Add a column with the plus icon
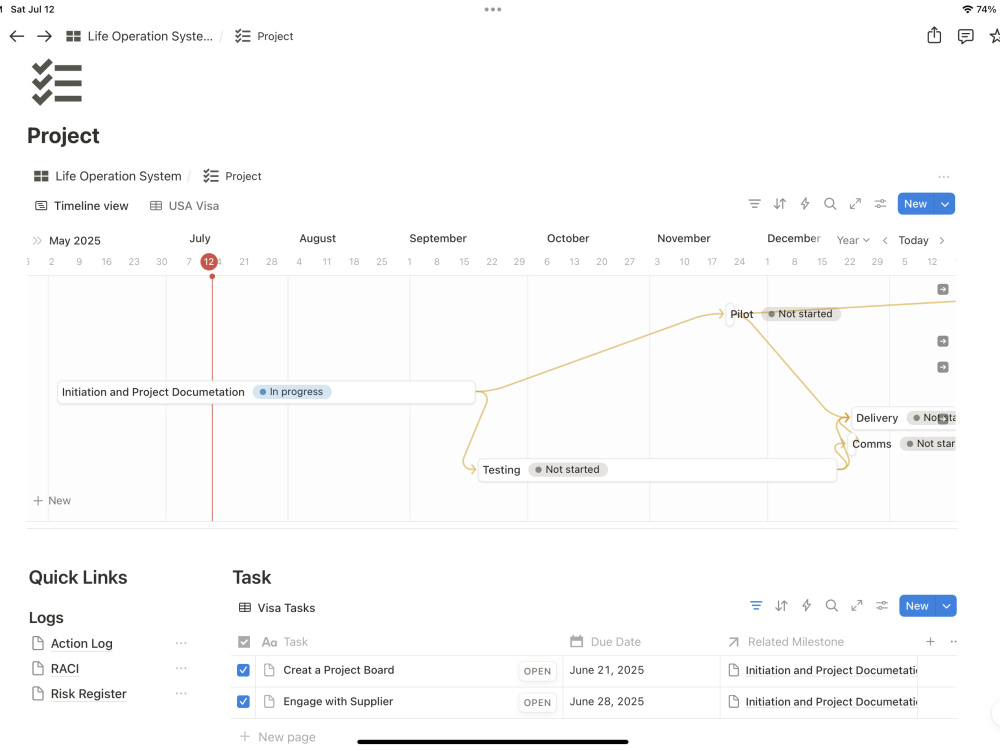The height and width of the screenshot is (750, 1000). click(930, 642)
